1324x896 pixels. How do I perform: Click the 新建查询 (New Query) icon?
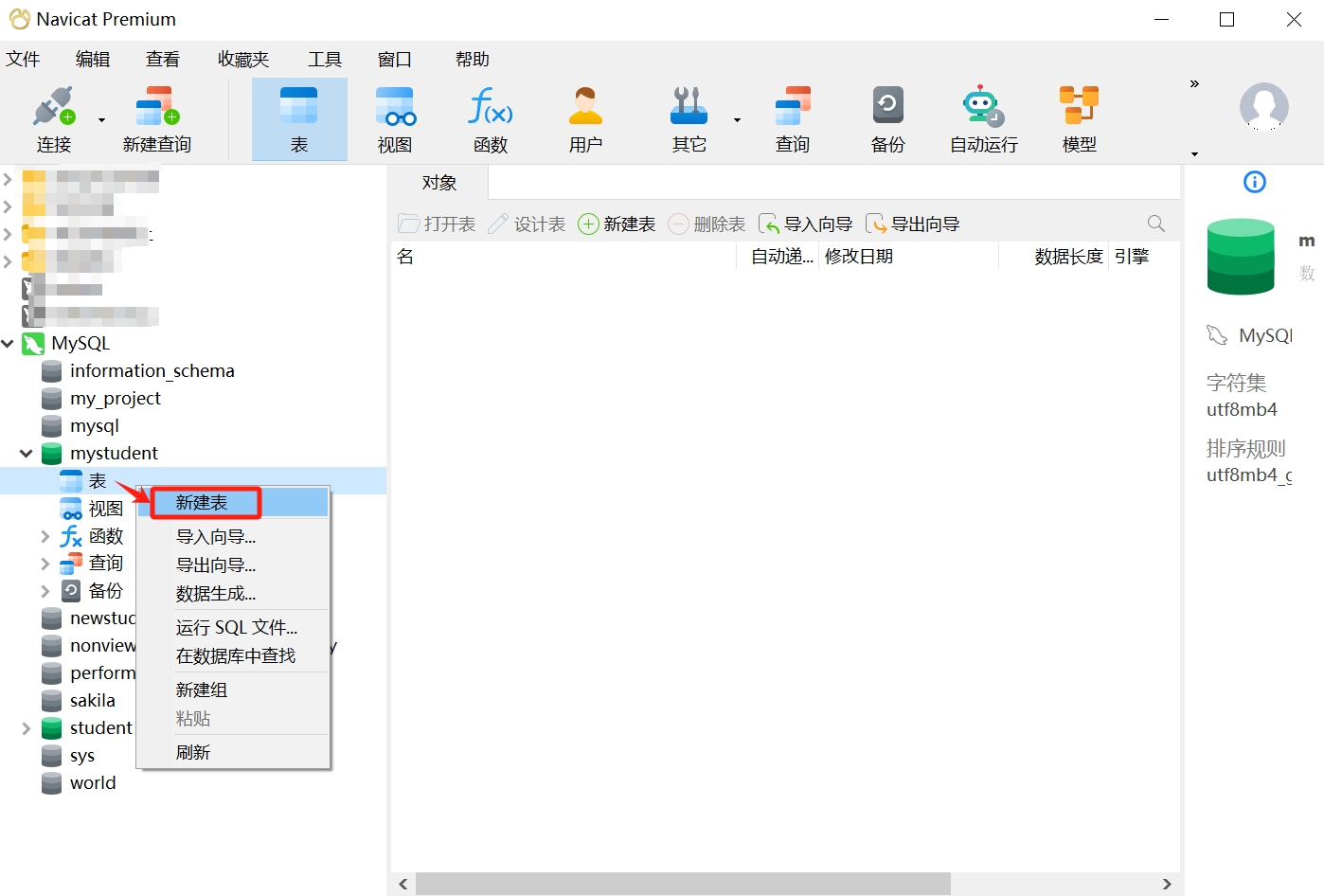click(x=156, y=118)
